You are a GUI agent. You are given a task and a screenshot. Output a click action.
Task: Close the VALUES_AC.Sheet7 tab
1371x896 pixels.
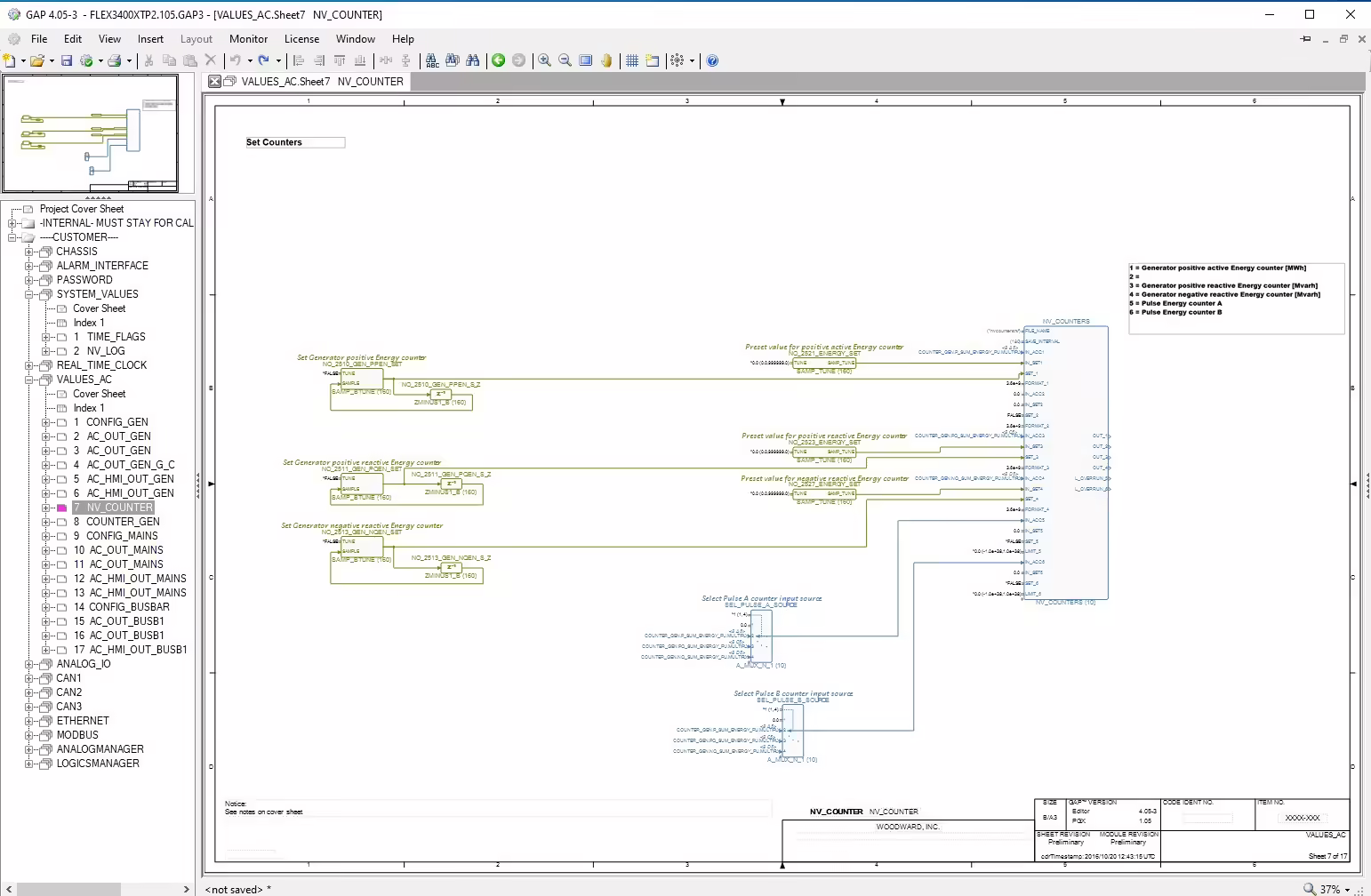(214, 82)
